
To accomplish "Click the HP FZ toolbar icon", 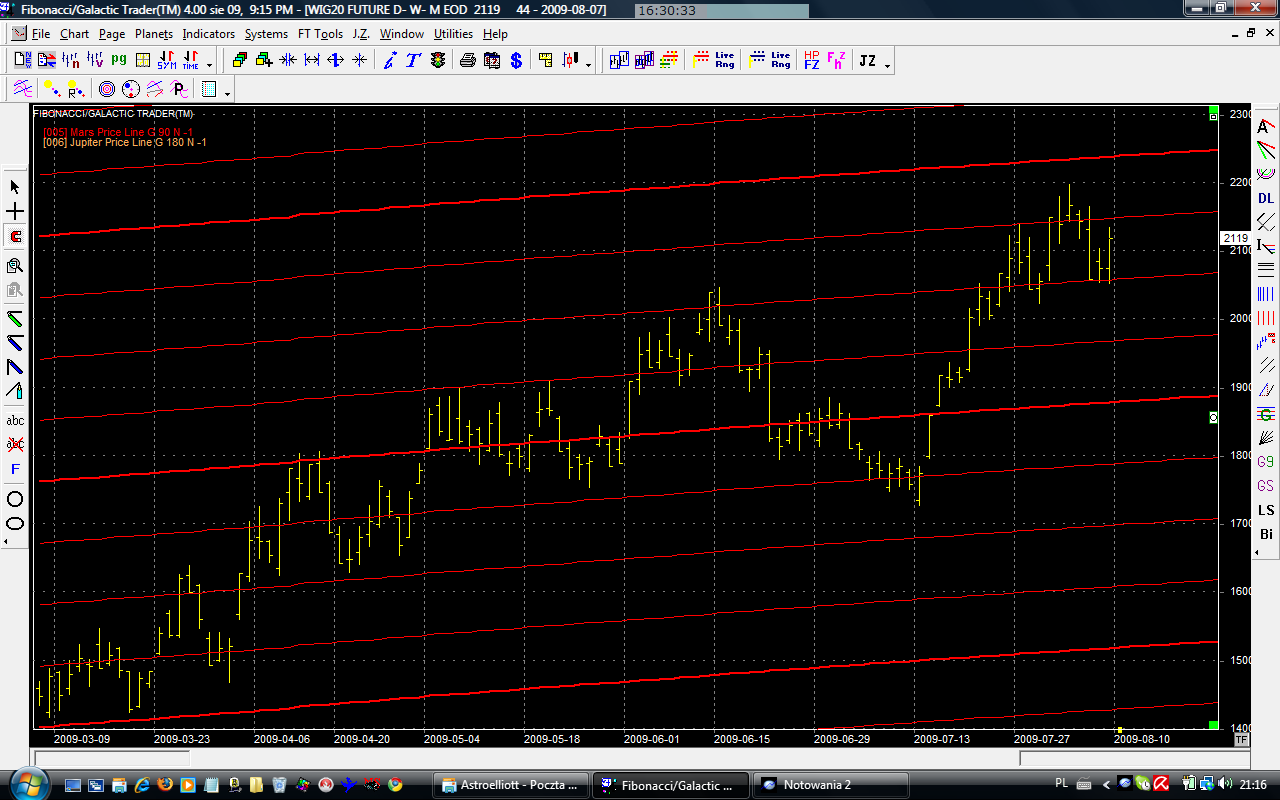I will pyautogui.click(x=811, y=61).
